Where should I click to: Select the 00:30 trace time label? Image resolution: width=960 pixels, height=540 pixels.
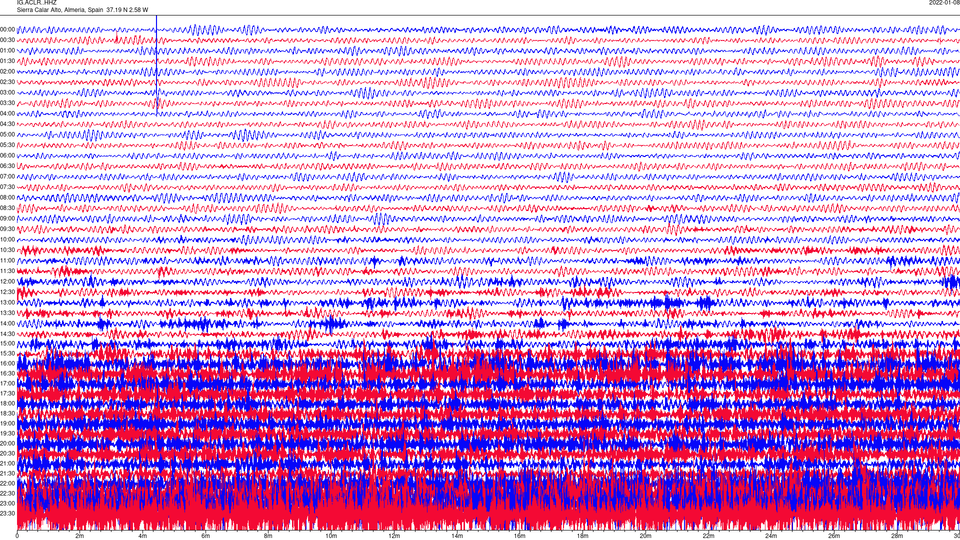pyautogui.click(x=7, y=40)
